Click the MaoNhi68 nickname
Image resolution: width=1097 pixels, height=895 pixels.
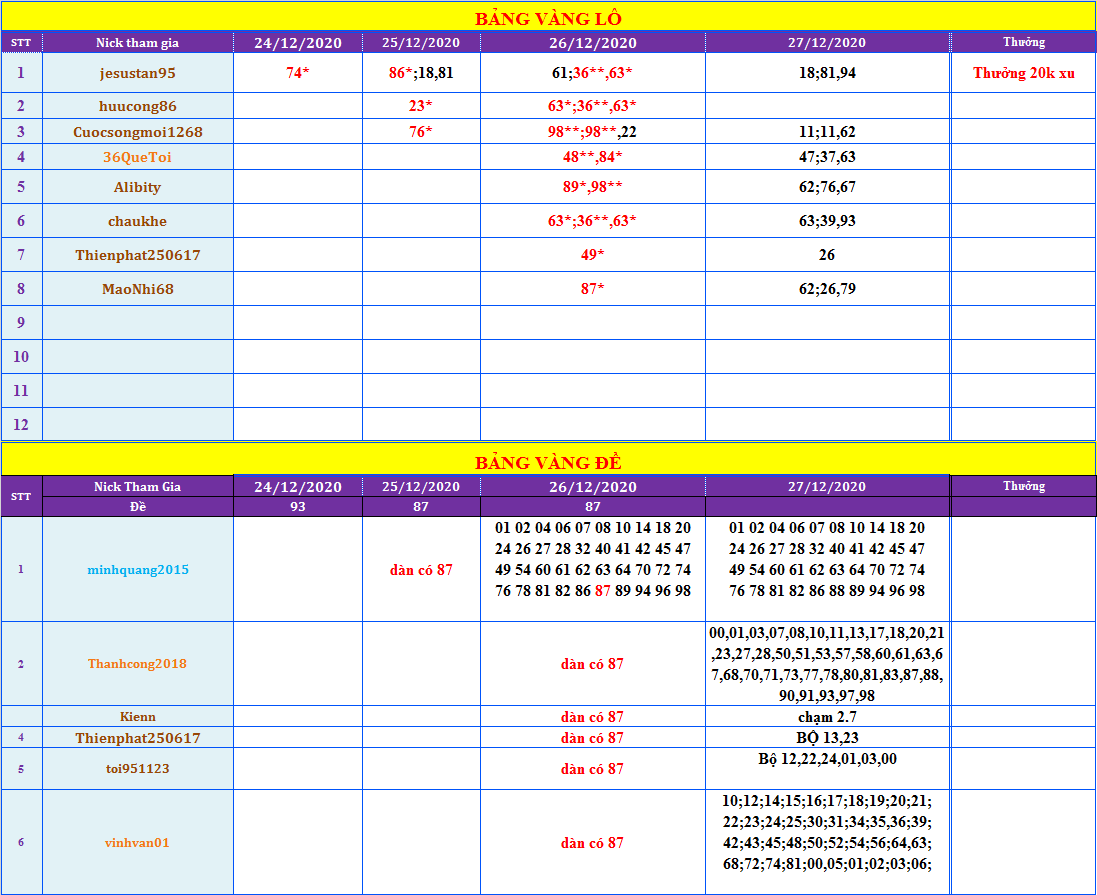click(x=138, y=289)
